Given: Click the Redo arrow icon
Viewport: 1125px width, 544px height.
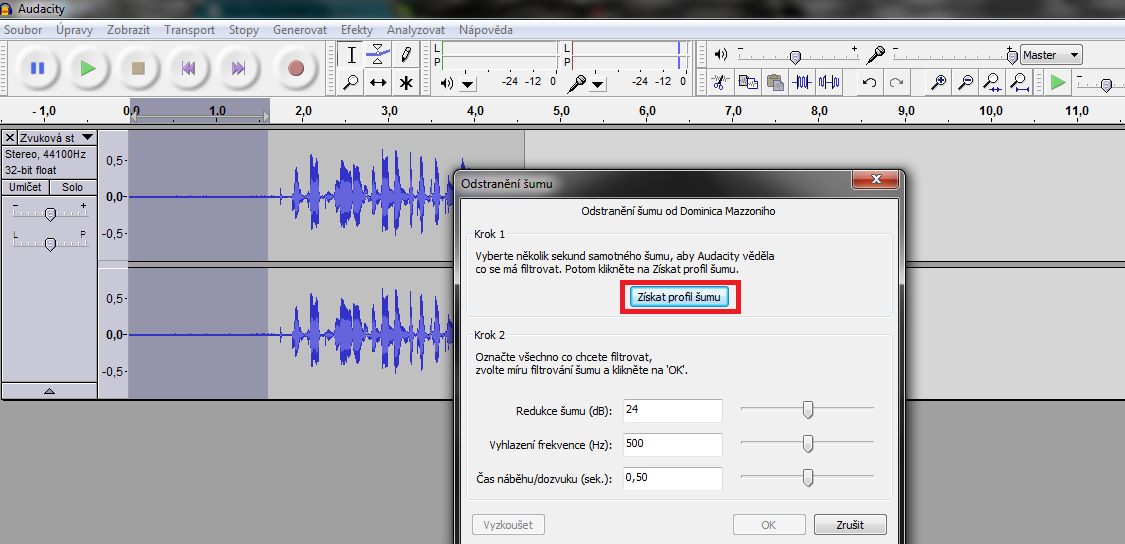Looking at the screenshot, I should (x=897, y=82).
